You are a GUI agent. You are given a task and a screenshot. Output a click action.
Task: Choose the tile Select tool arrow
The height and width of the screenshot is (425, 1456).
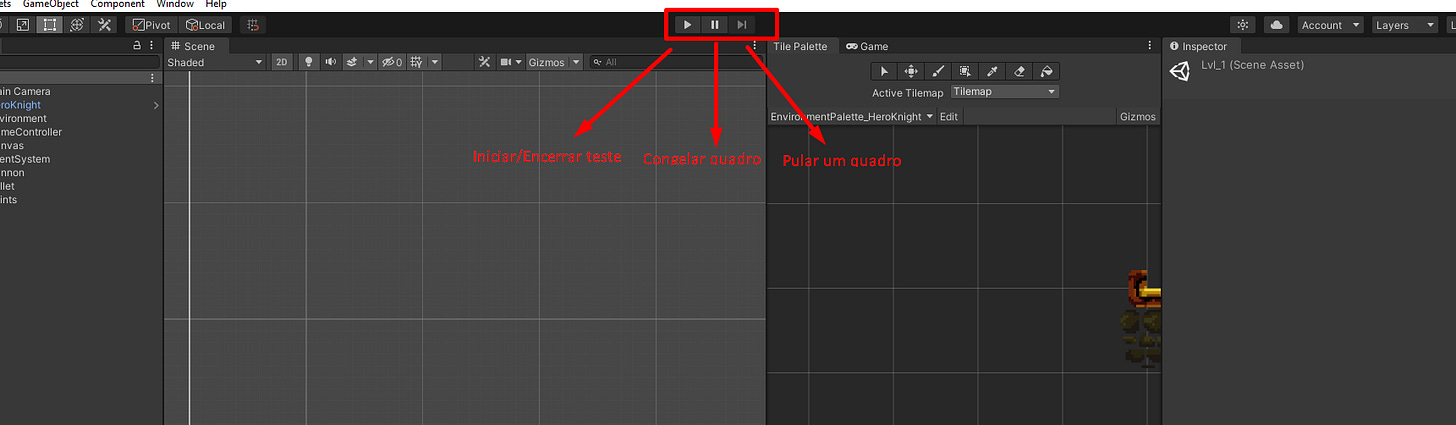coord(885,71)
